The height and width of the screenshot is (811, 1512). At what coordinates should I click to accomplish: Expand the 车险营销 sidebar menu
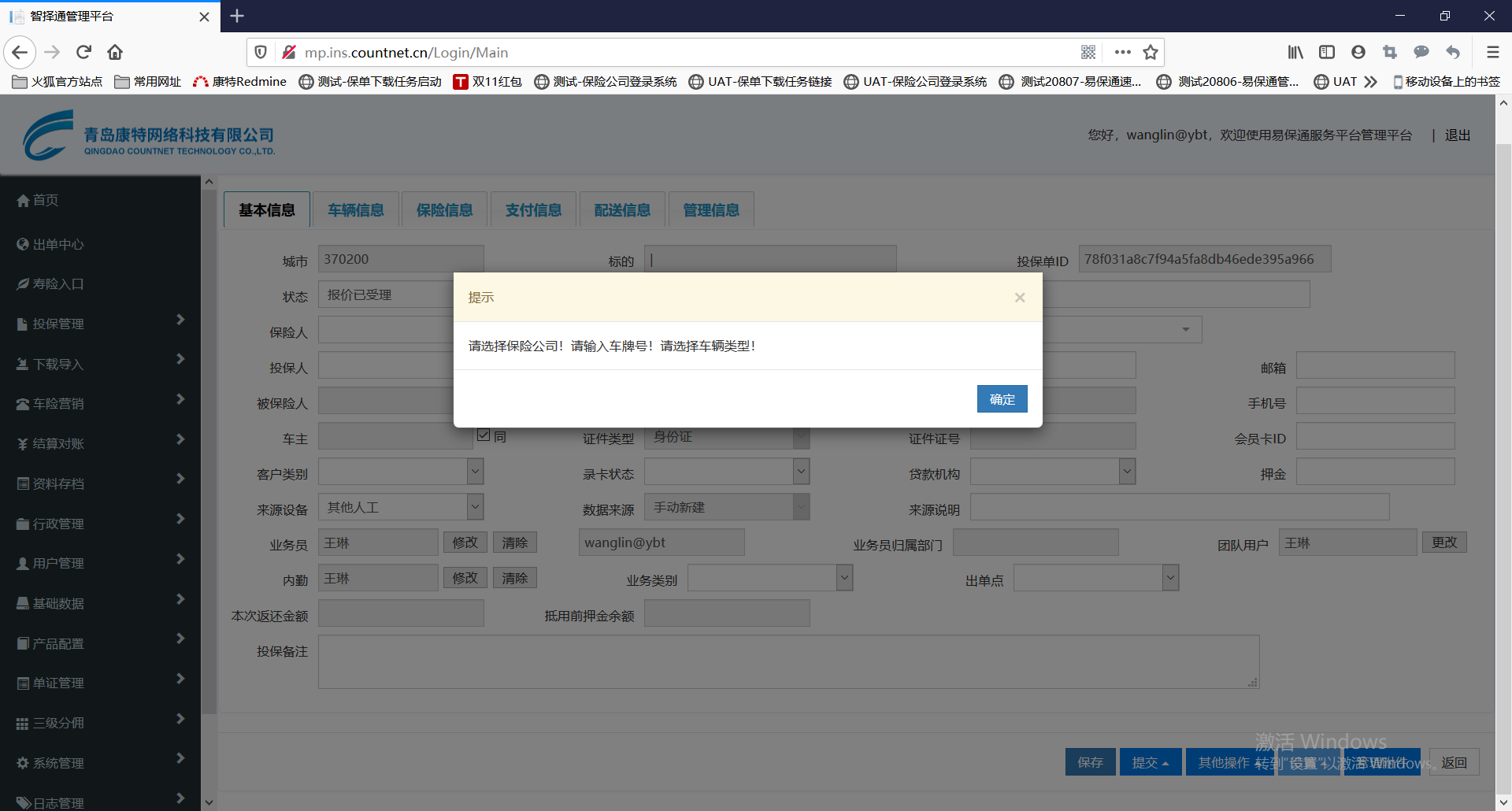(x=100, y=403)
